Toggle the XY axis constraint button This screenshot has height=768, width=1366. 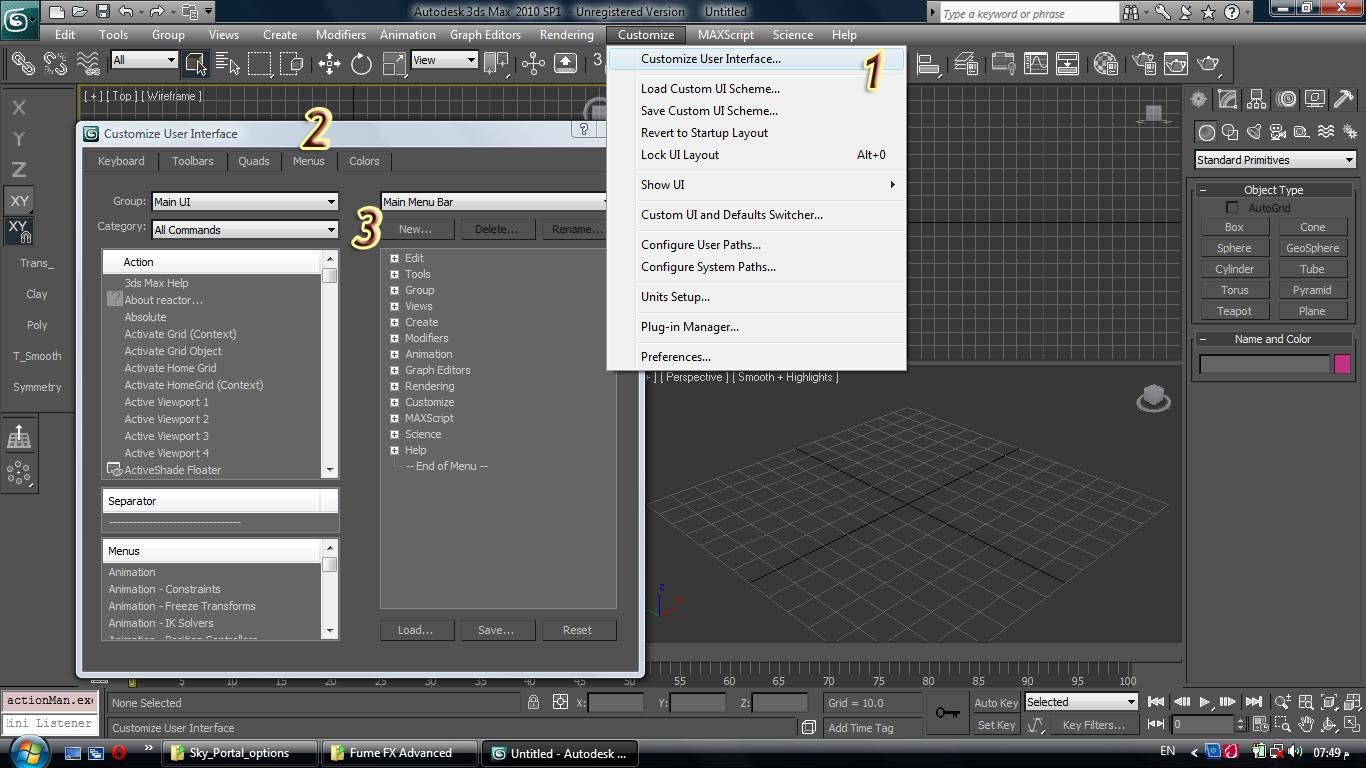click(x=19, y=200)
